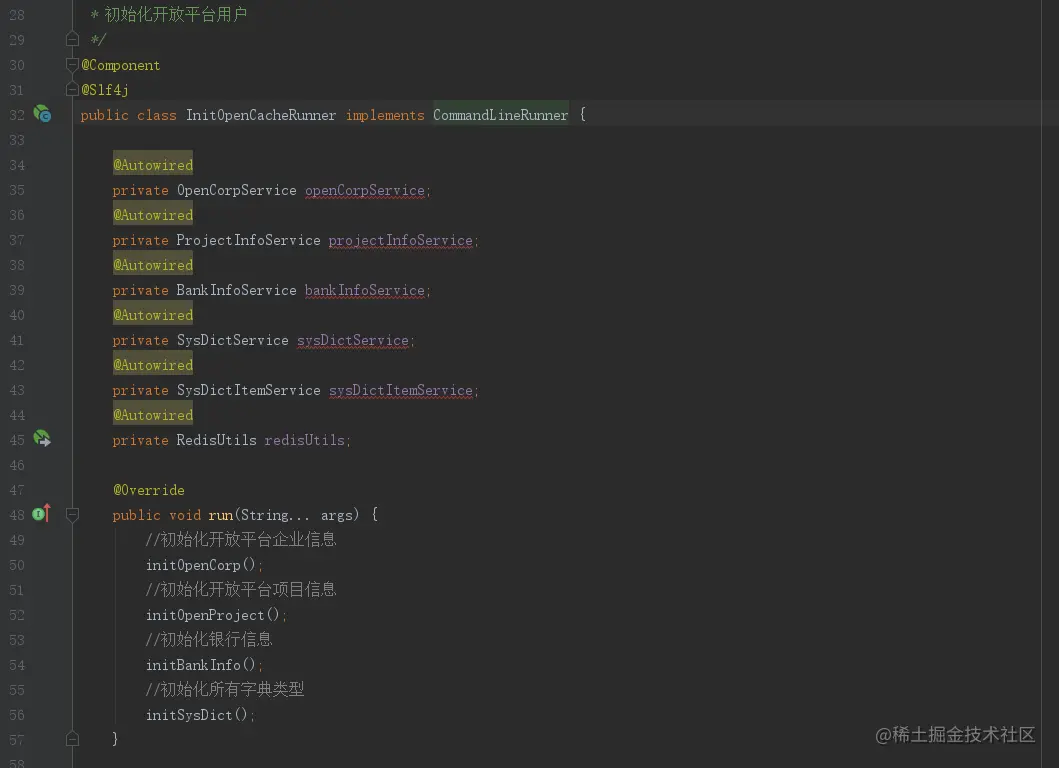
Task: Click the run method name
Action: pos(221,515)
